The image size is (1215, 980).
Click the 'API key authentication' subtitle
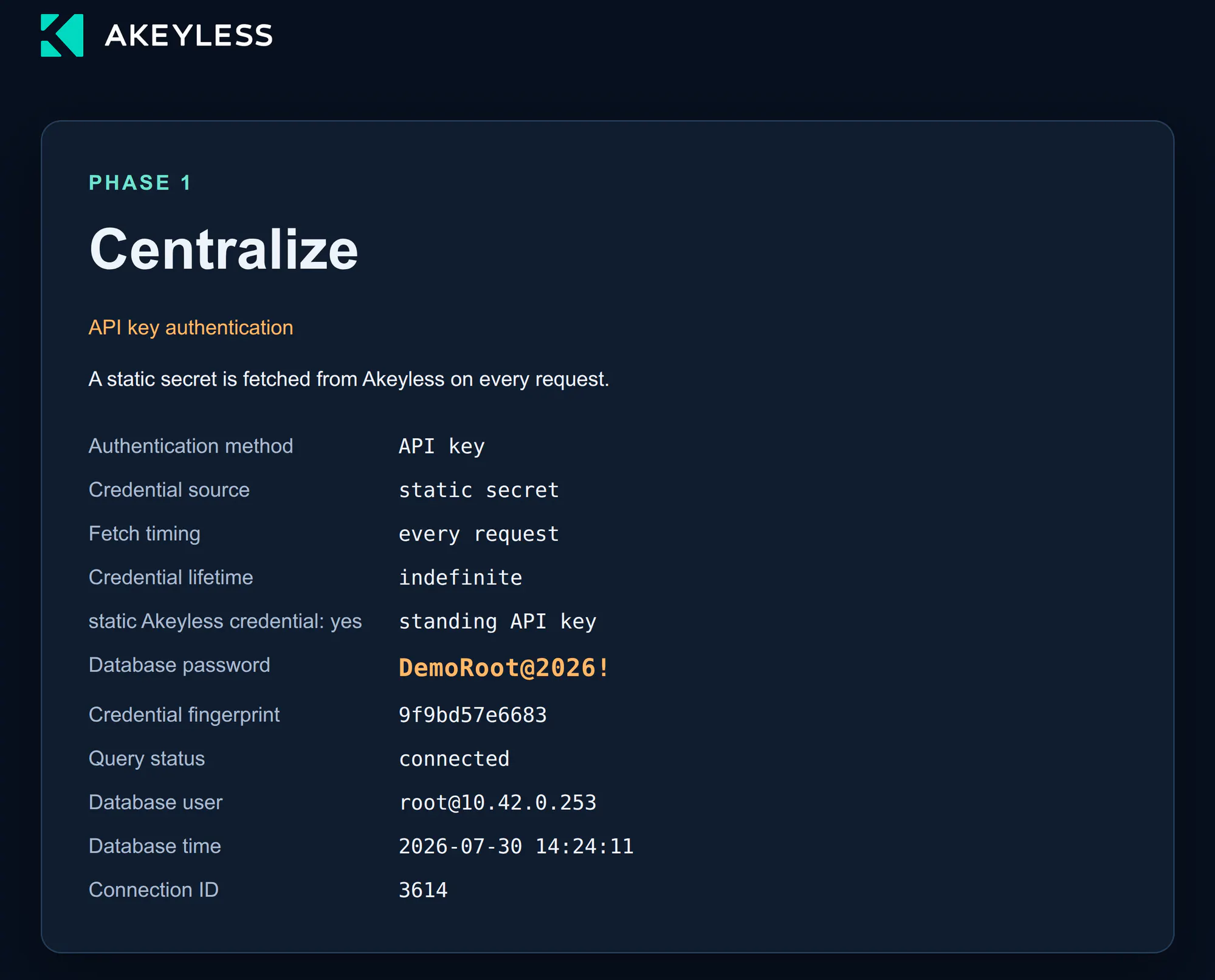point(191,328)
